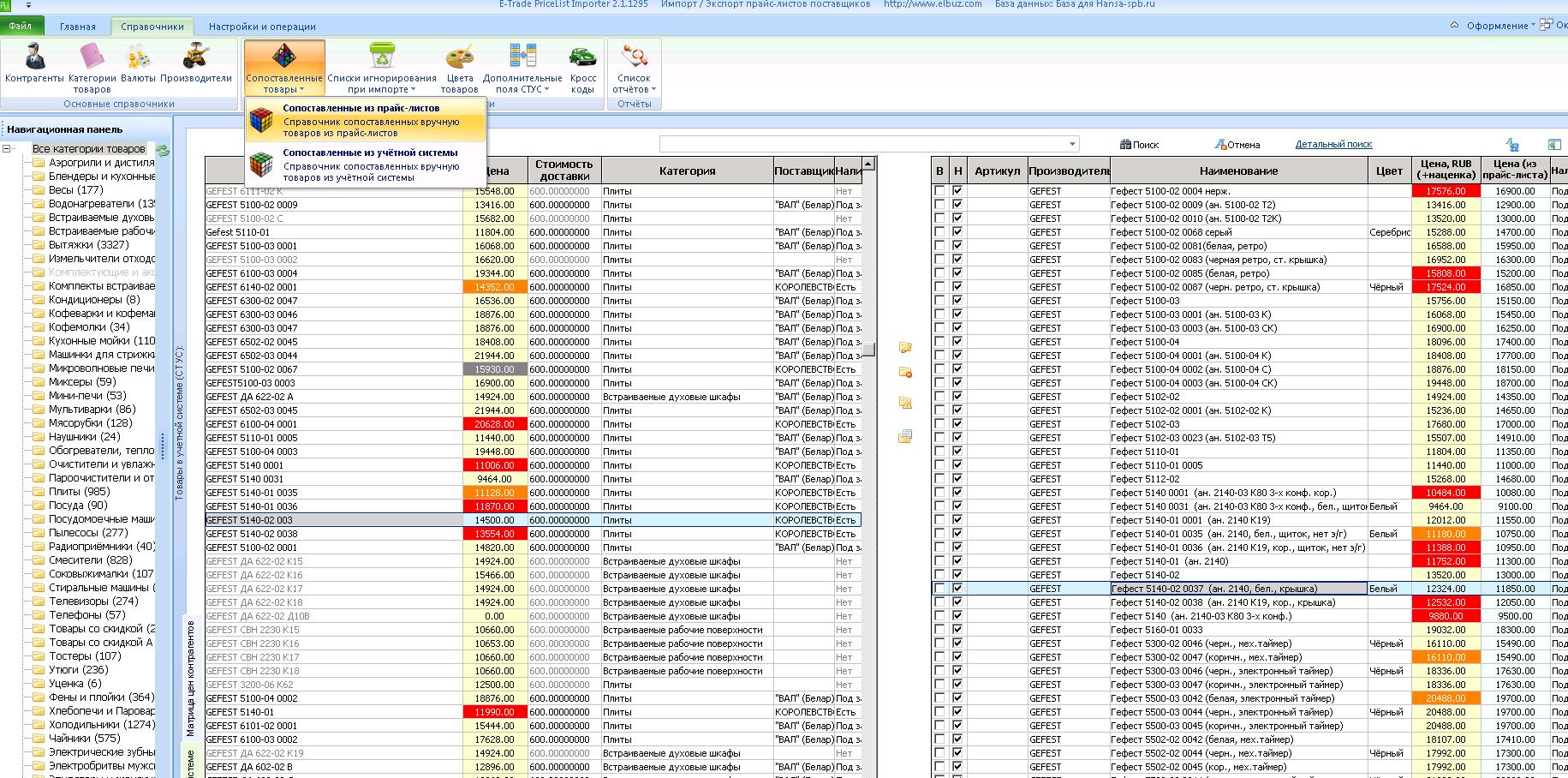The height and width of the screenshot is (778, 1568).
Task: Click the folder icon with warning sign
Action: tap(905, 404)
